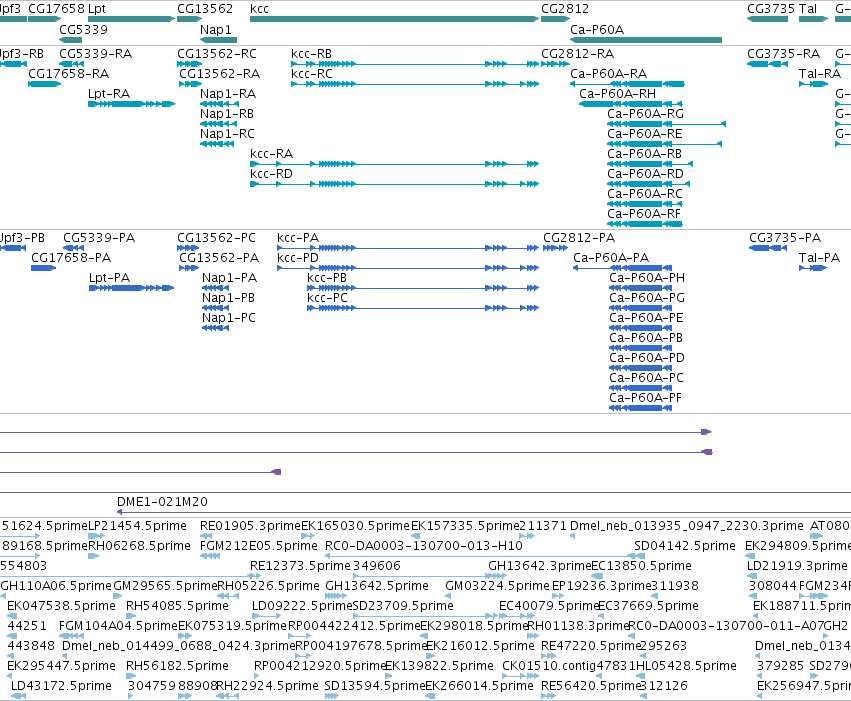Select the CG13562 gene label
The width and height of the screenshot is (851, 701).
point(205,9)
